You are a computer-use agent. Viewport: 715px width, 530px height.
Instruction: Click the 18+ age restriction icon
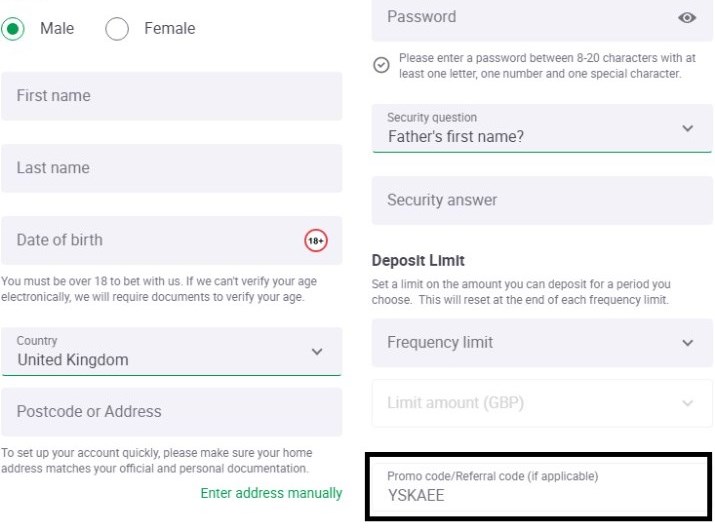click(316, 240)
